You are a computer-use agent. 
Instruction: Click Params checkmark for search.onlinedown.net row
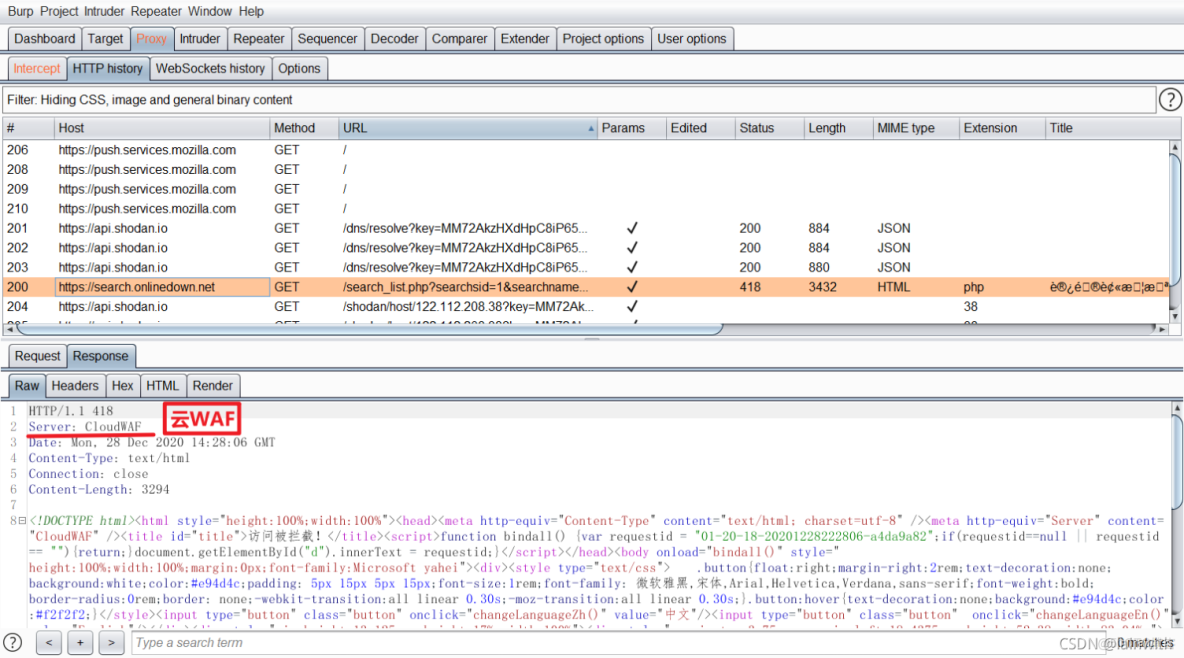click(632, 287)
